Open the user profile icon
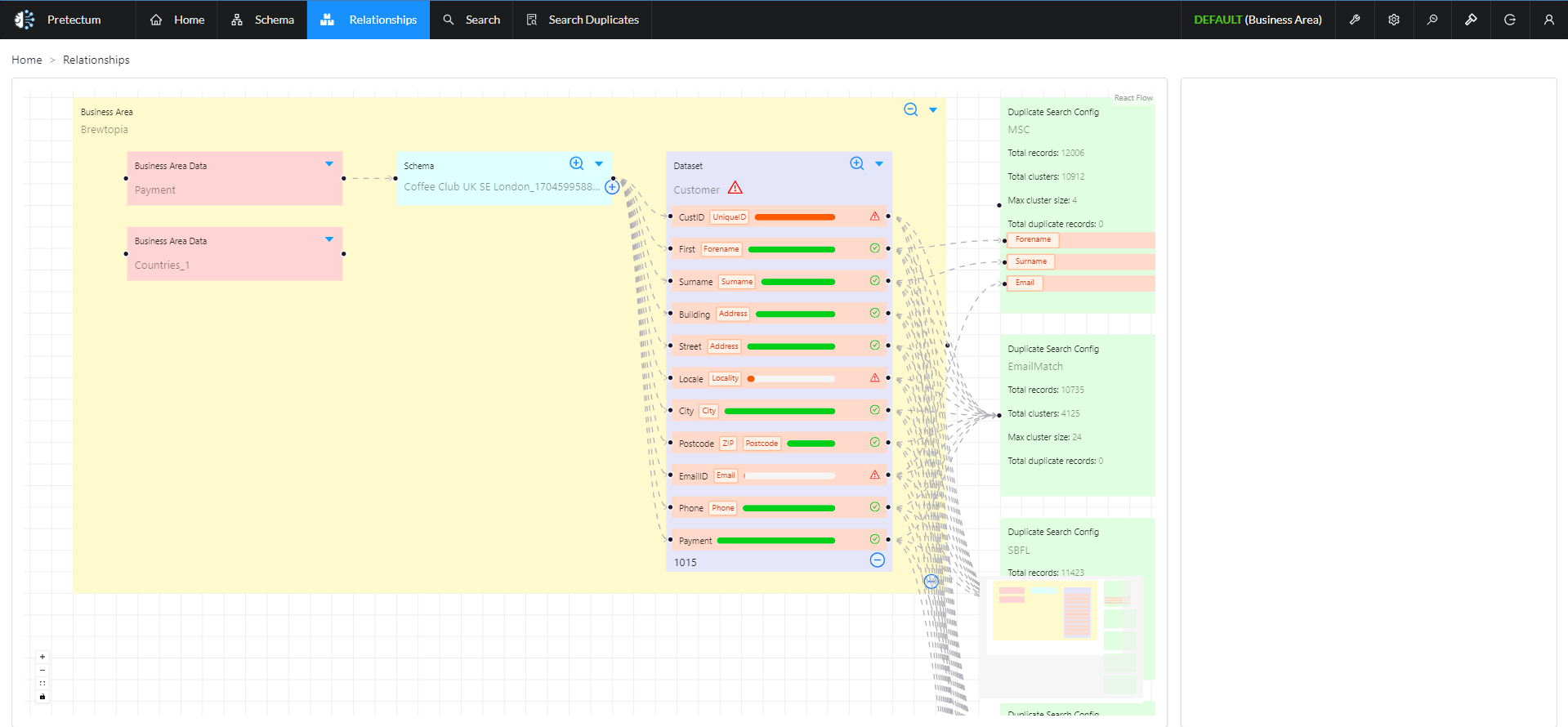 [x=1548, y=20]
